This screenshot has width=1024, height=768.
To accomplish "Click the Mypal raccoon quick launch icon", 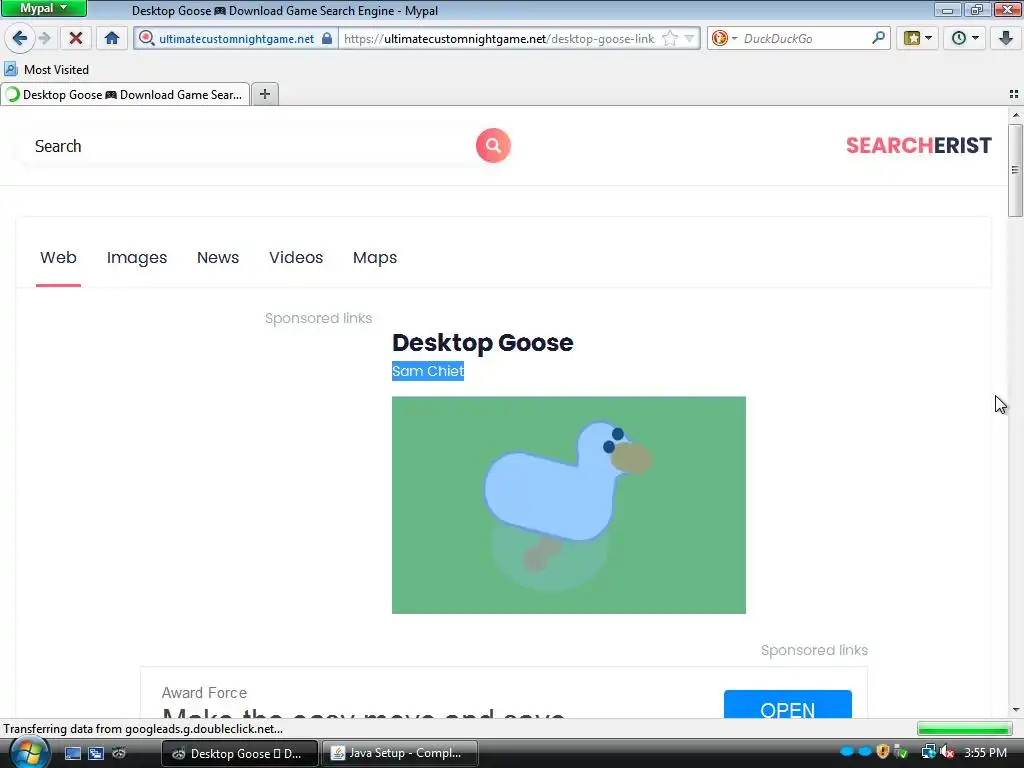I will click(x=119, y=753).
